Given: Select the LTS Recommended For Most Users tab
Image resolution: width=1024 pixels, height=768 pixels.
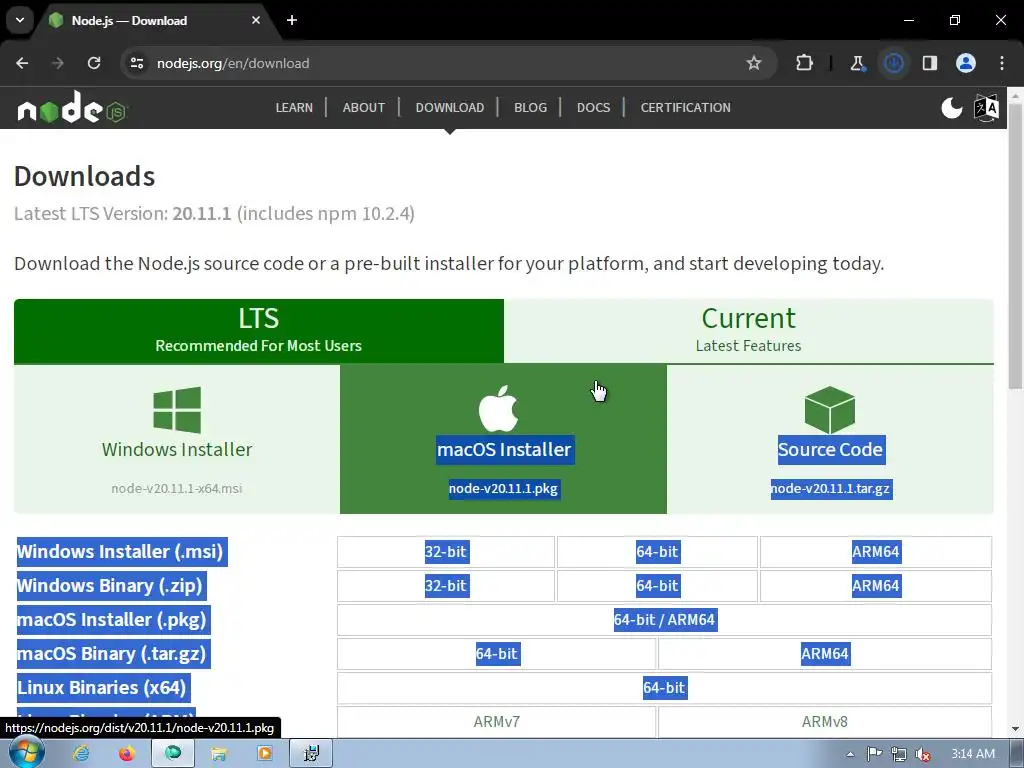Looking at the screenshot, I should click(259, 330).
